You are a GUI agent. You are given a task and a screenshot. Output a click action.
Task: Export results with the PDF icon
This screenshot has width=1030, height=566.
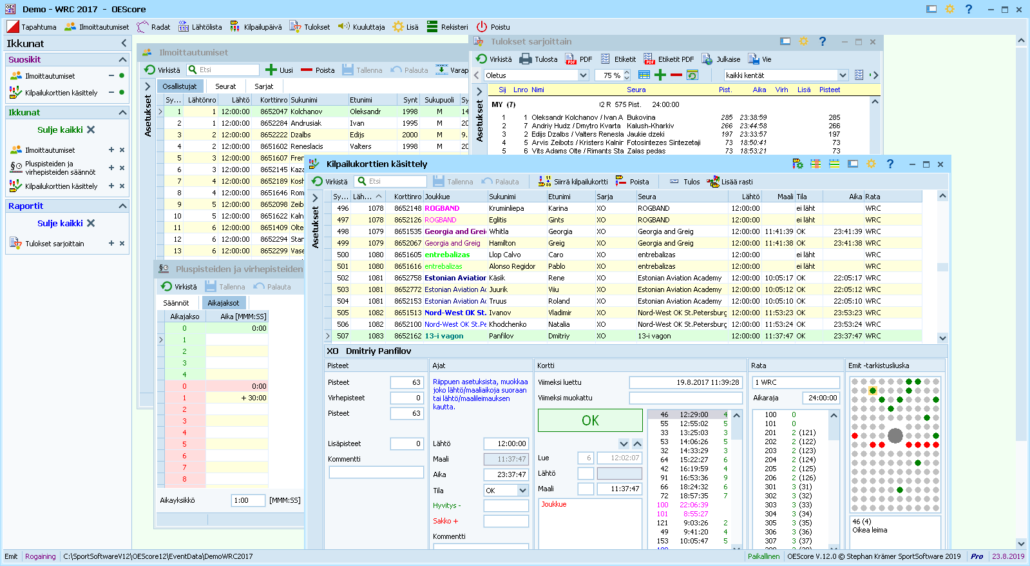[570, 59]
